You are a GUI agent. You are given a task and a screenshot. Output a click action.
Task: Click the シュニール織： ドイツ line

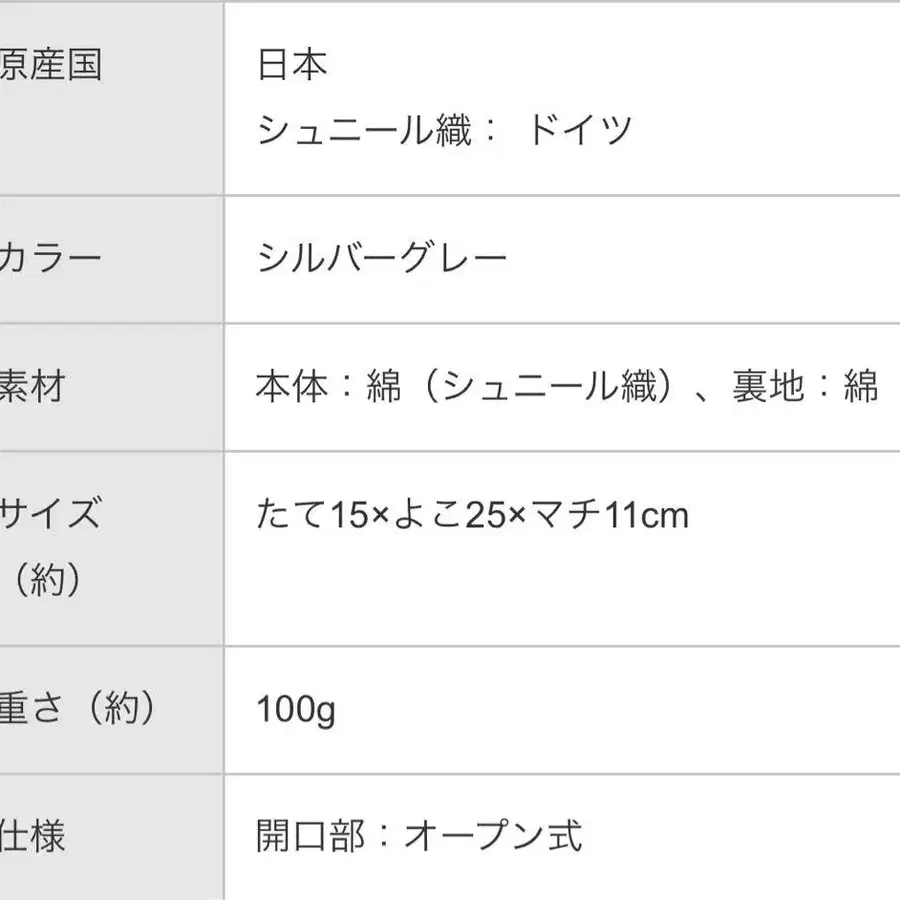(x=445, y=130)
